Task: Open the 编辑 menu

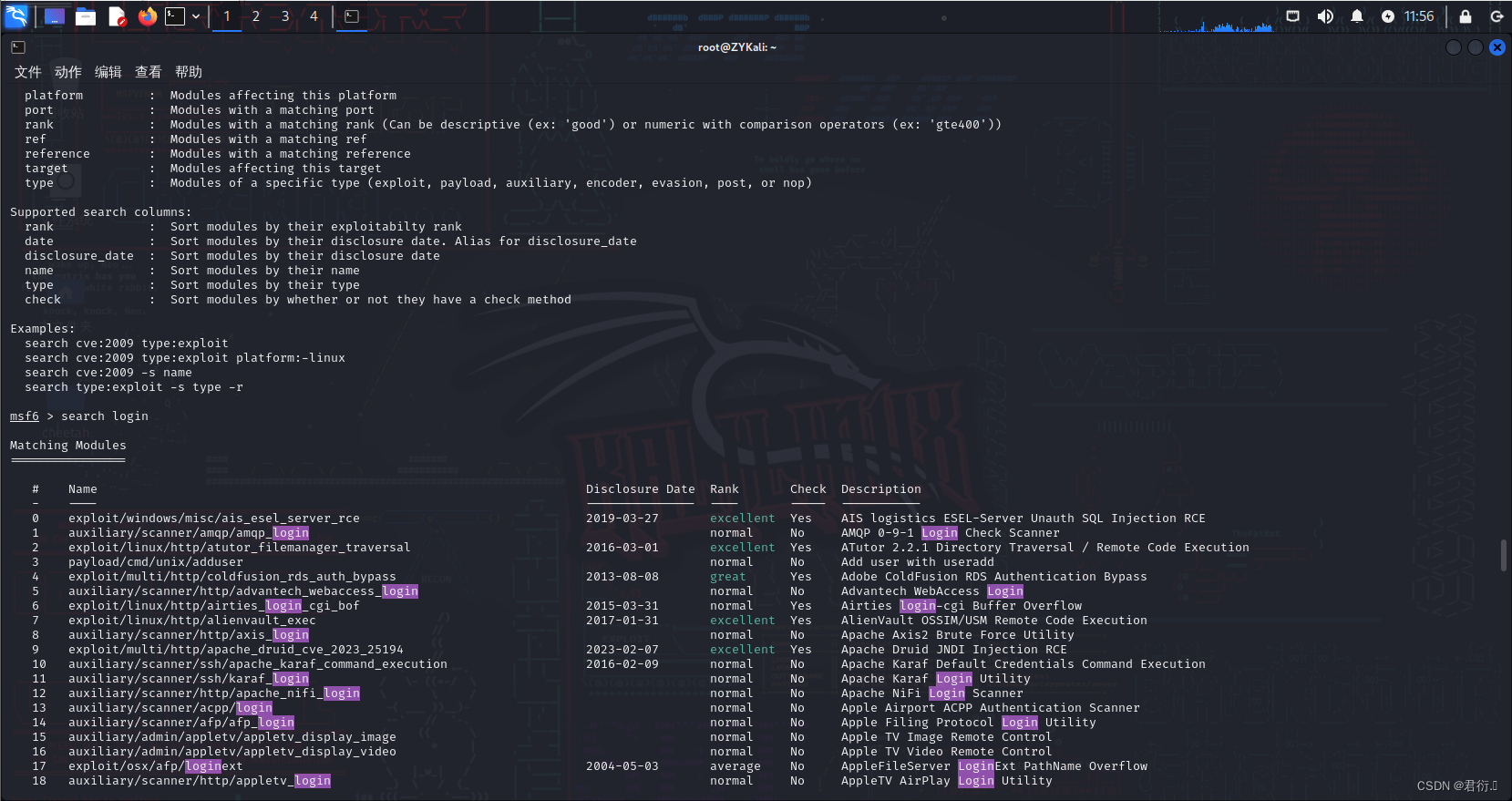Action: [x=108, y=72]
